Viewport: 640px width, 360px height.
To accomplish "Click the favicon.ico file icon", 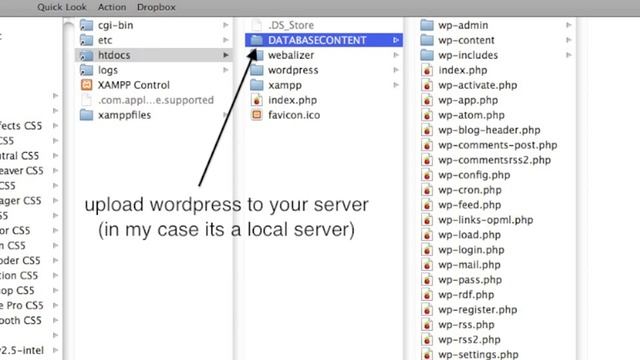I will [x=256, y=115].
